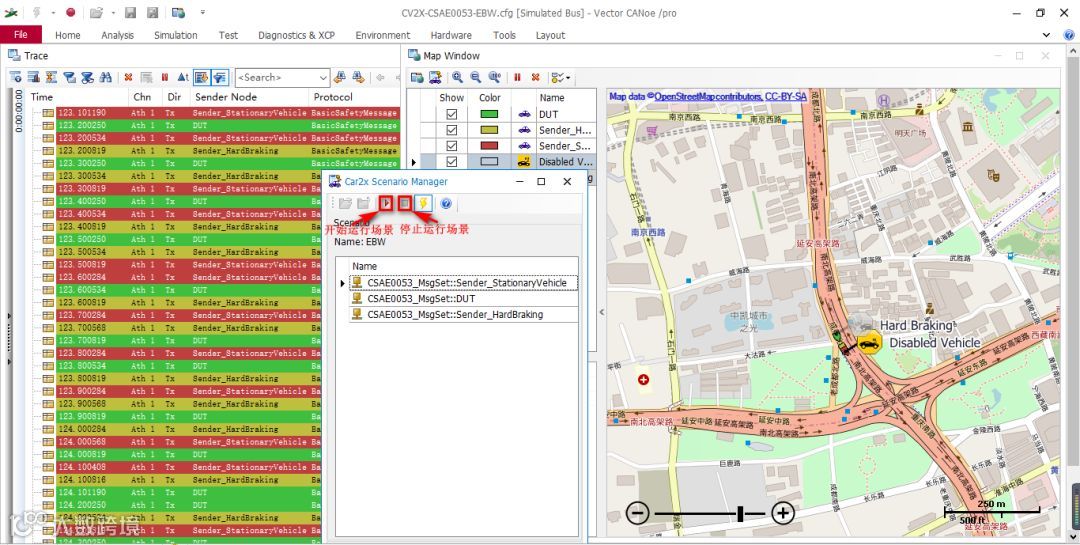This screenshot has width=1080, height=545.
Task: Click search previous icon beside Trace search box
Action: pos(340,77)
